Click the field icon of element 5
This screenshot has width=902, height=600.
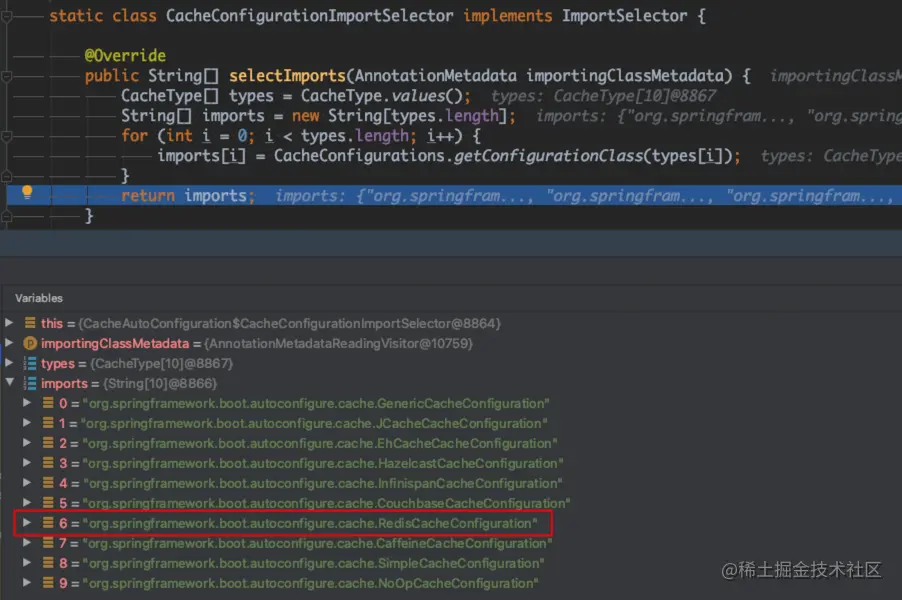click(48, 503)
